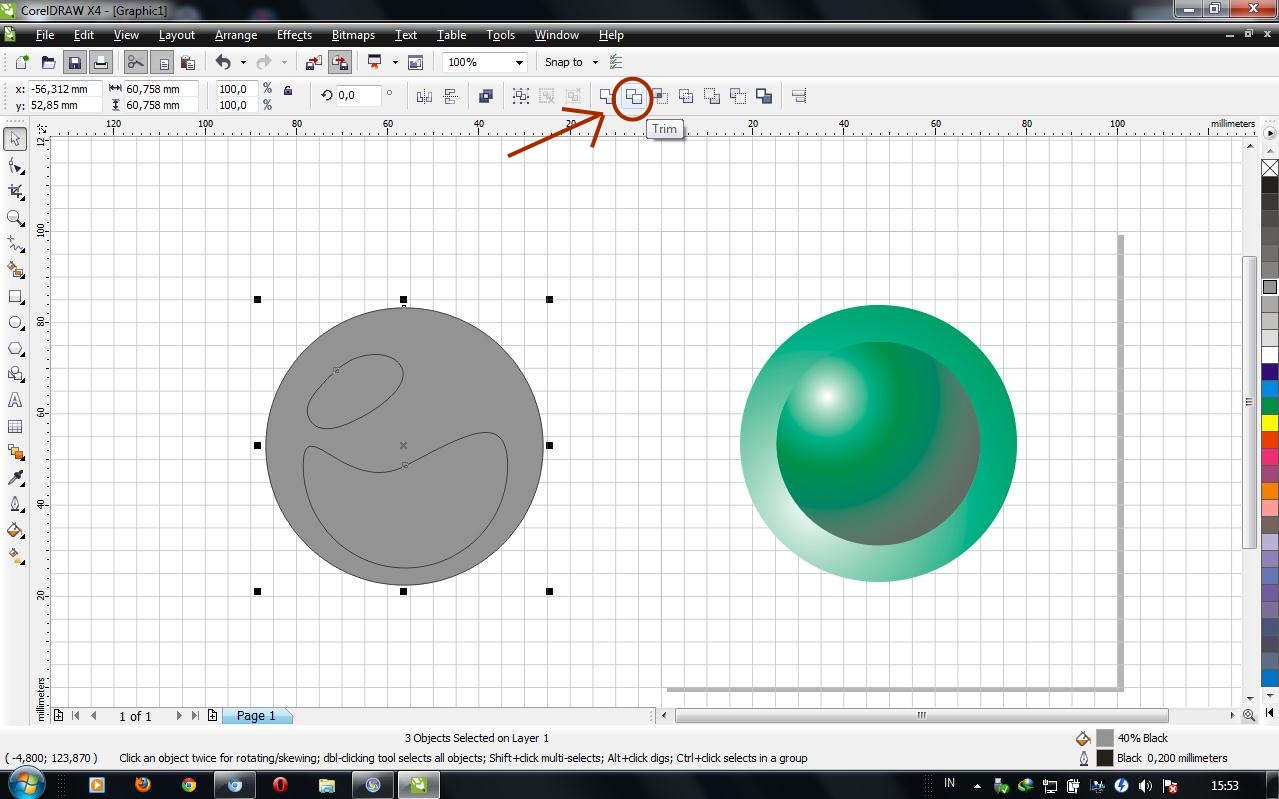The width and height of the screenshot is (1279, 799).
Task: Select the Eyedropper tool
Action: (15, 478)
